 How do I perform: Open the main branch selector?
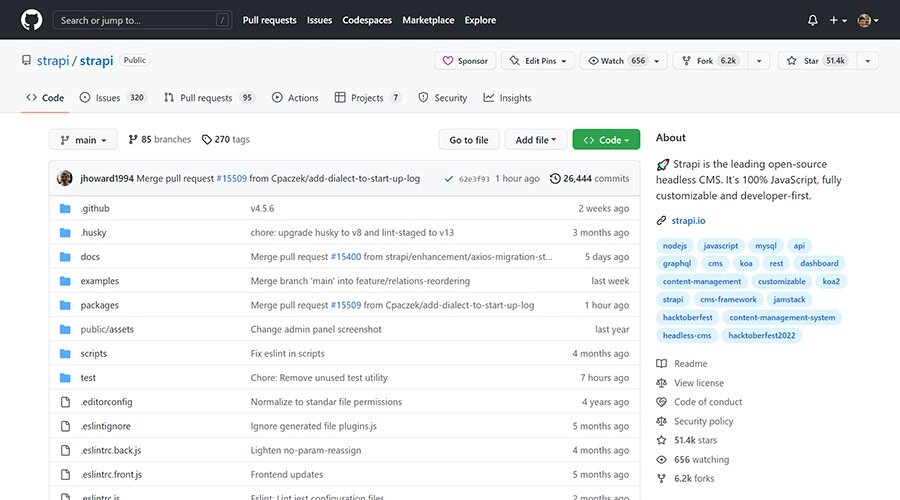[83, 139]
